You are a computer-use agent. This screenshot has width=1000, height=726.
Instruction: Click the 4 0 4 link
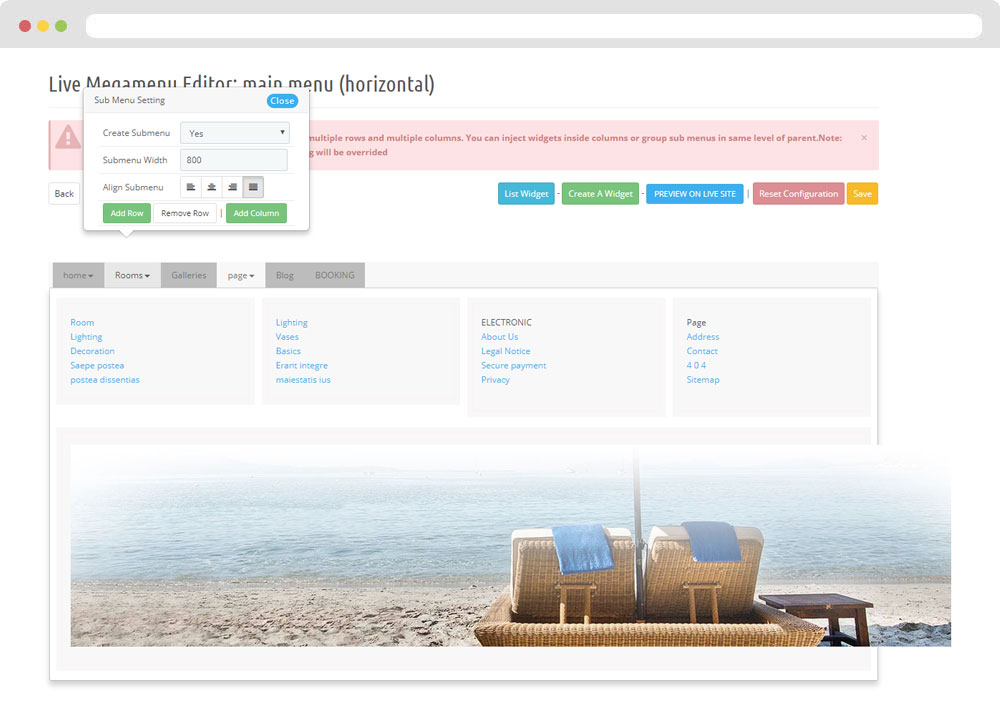(x=696, y=366)
